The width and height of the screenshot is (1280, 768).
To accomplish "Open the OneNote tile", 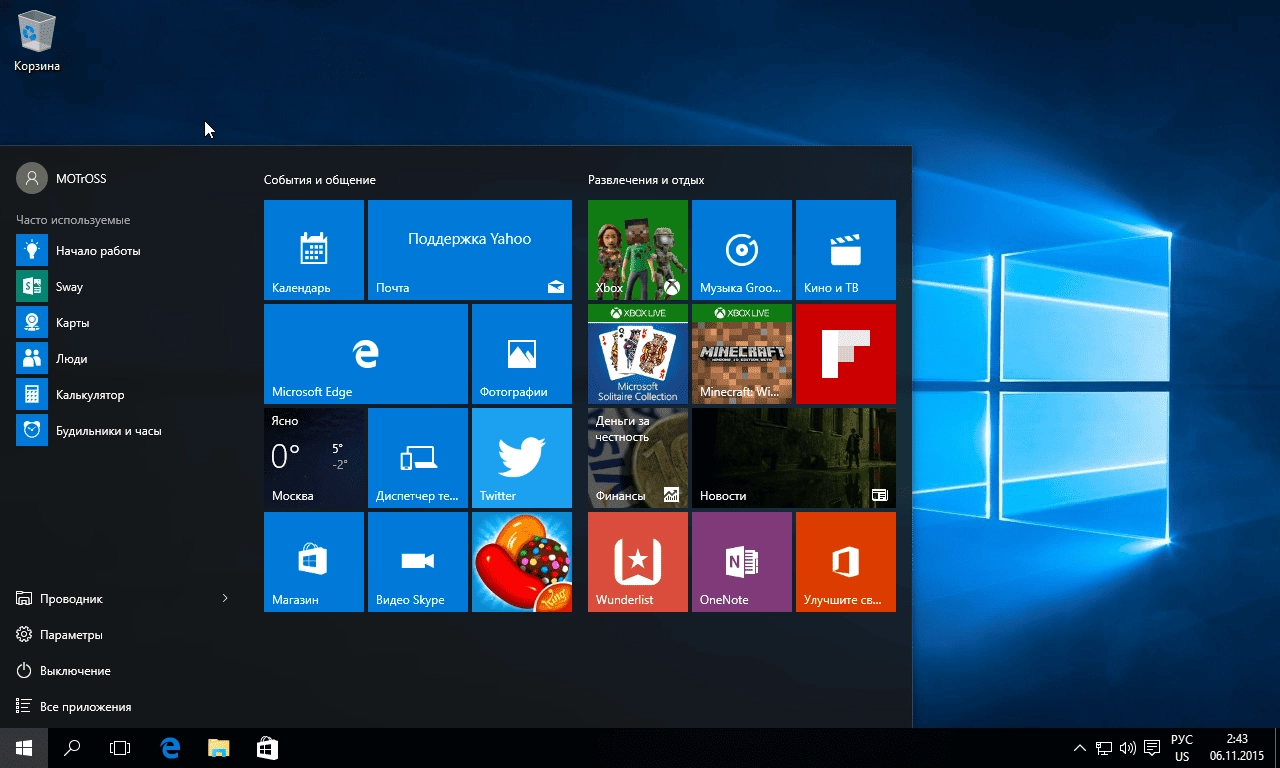I will 742,562.
